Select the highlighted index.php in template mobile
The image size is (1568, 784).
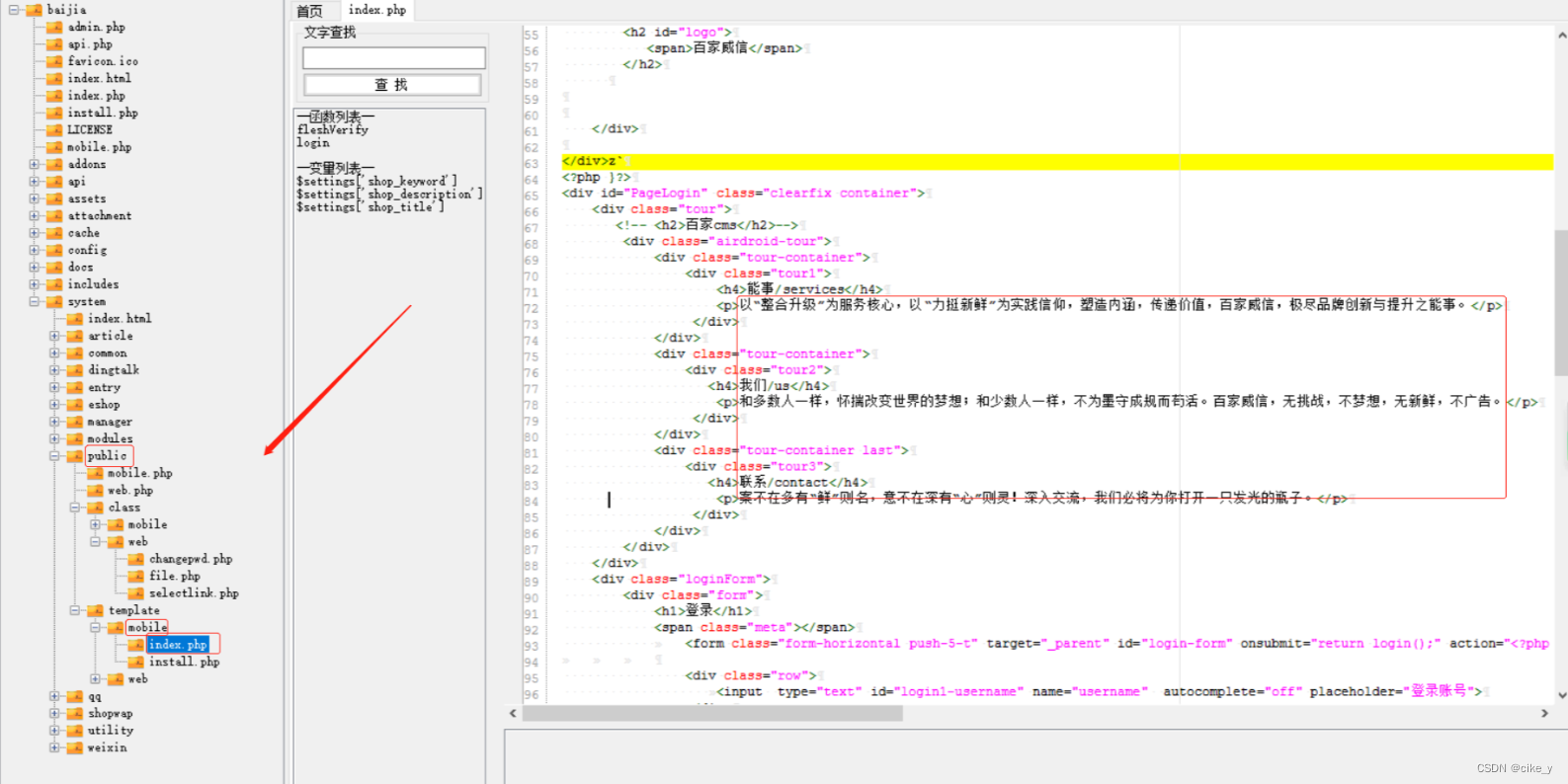coord(178,645)
